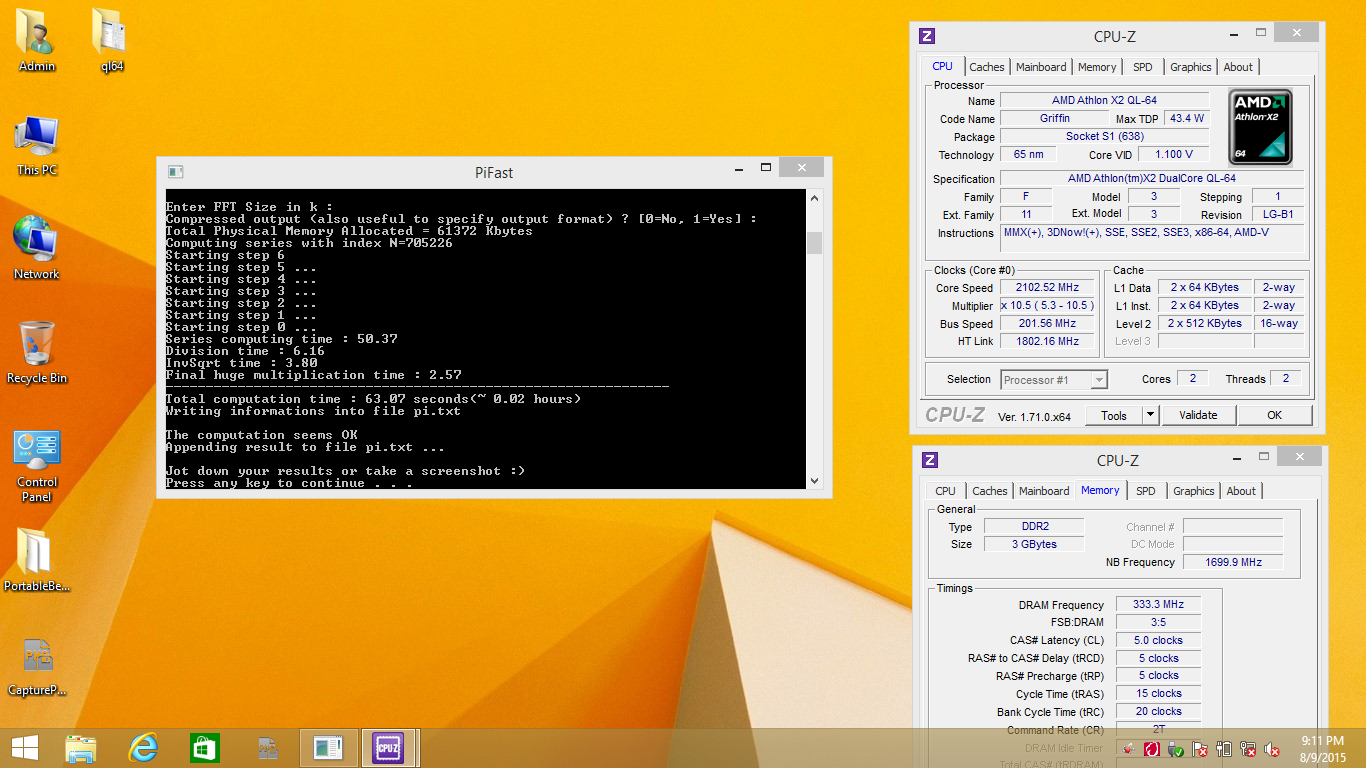The height and width of the screenshot is (768, 1366).
Task: Select the Recycle Bin icon
Action: pos(37,352)
